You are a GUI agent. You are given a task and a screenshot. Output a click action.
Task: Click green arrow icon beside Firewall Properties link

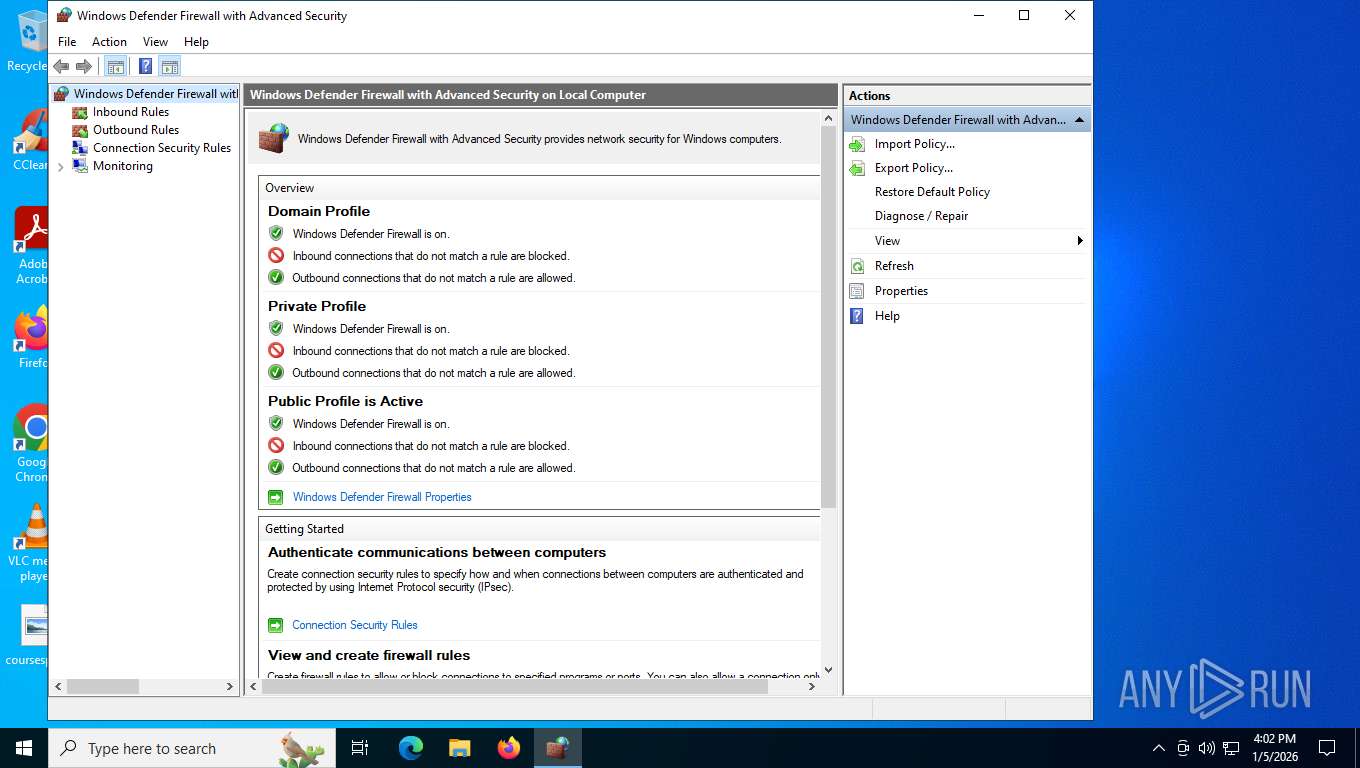pos(276,497)
